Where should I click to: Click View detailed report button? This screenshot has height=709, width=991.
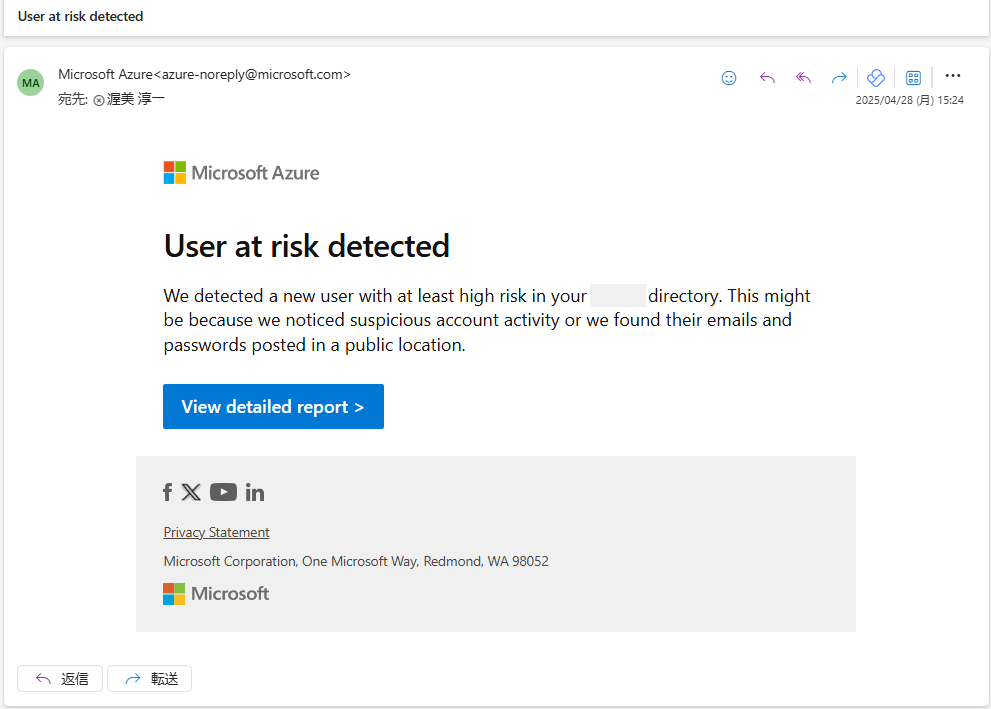point(273,406)
